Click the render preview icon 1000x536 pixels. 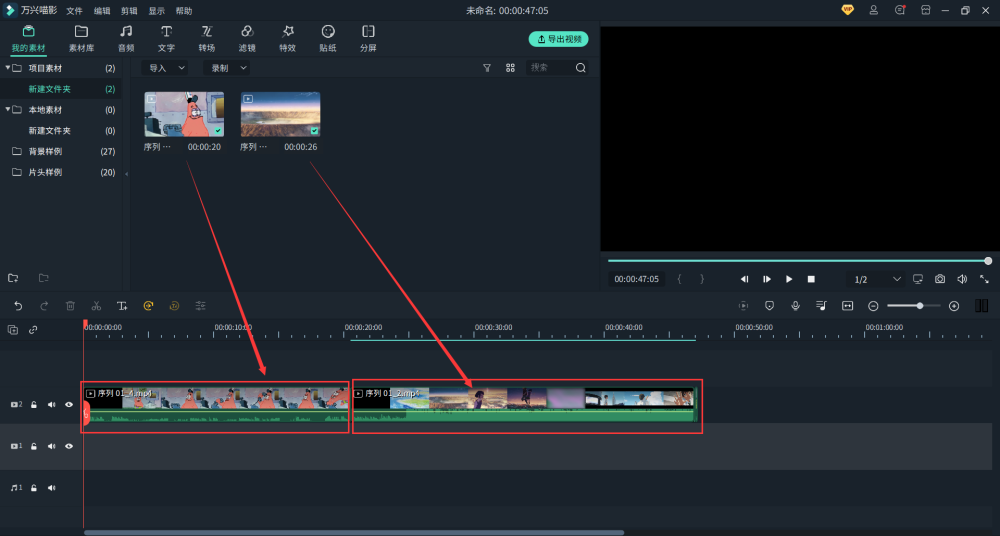pos(744,306)
